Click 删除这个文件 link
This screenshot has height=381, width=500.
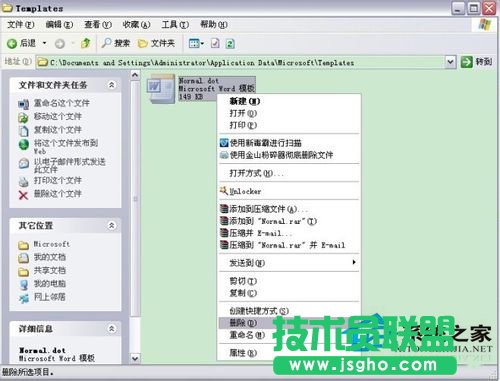pyautogui.click(x=58, y=194)
